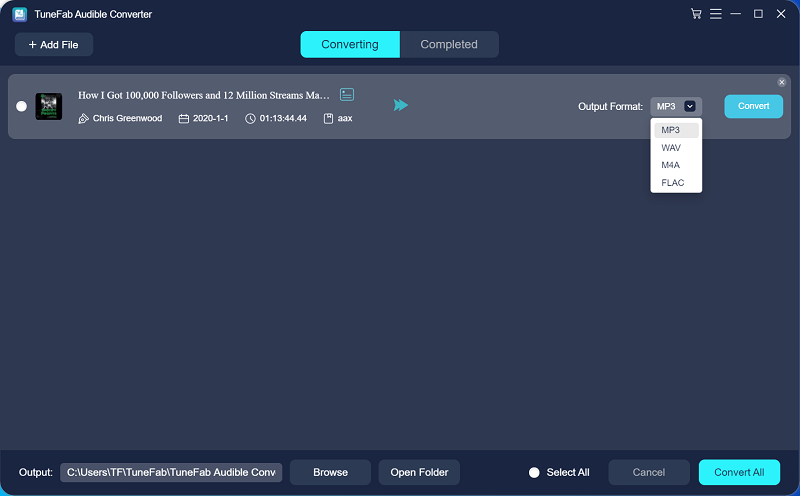Click the author icon beside Chris Greenwood
The width and height of the screenshot is (800, 496).
(84, 118)
